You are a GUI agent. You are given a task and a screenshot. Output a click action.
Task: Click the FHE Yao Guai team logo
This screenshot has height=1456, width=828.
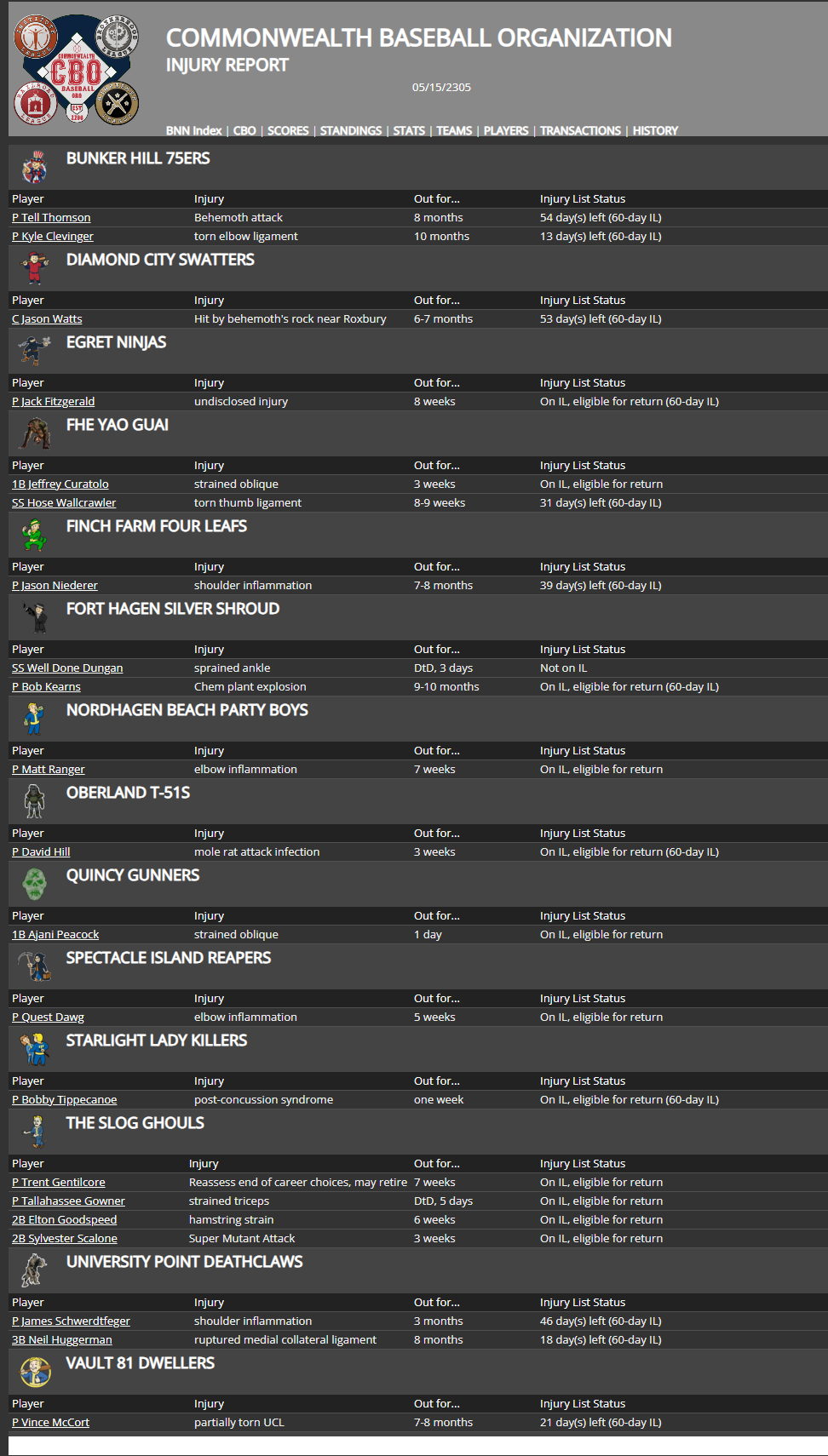point(34,433)
